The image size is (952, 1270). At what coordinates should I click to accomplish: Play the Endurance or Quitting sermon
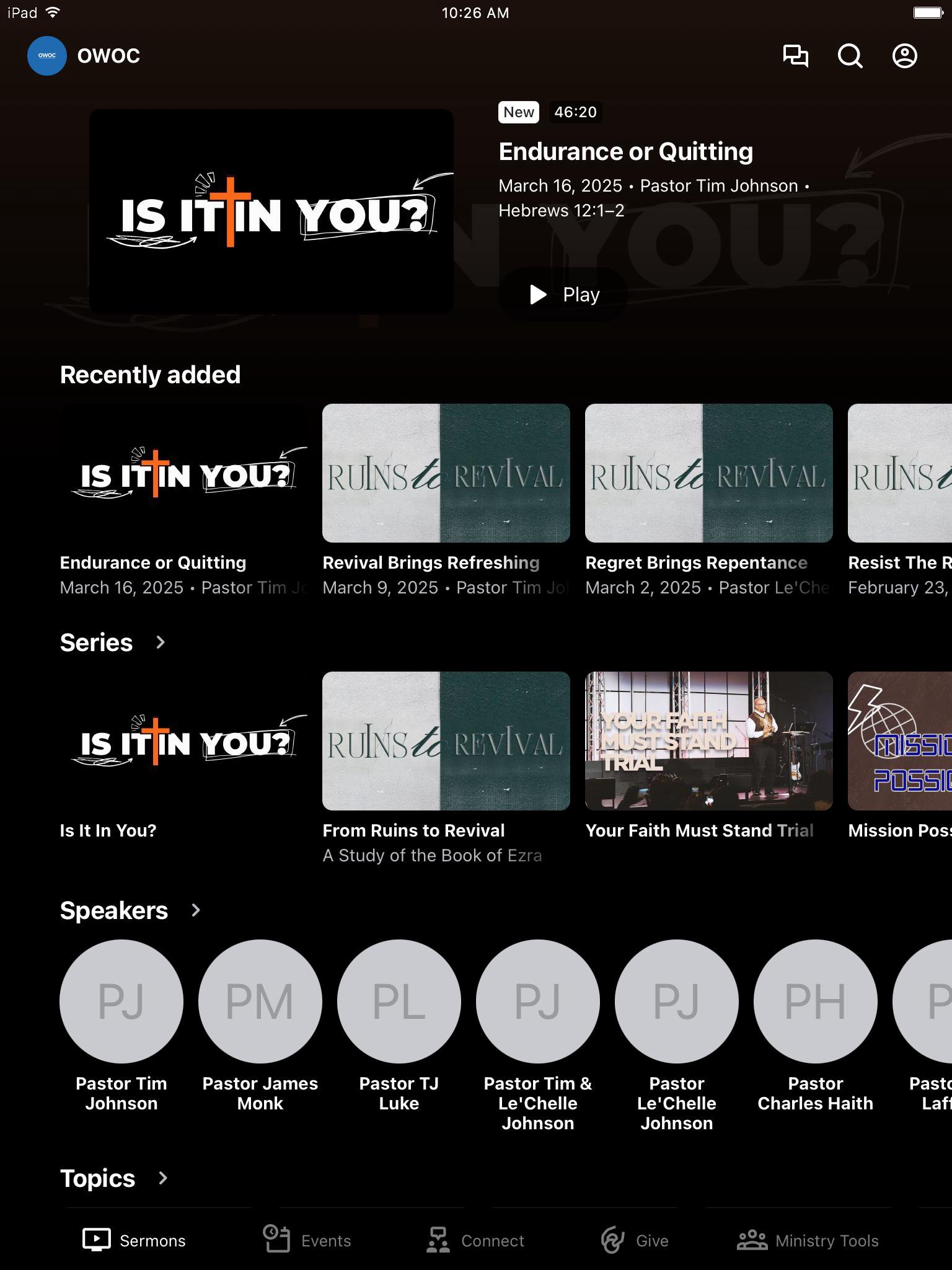(x=563, y=295)
